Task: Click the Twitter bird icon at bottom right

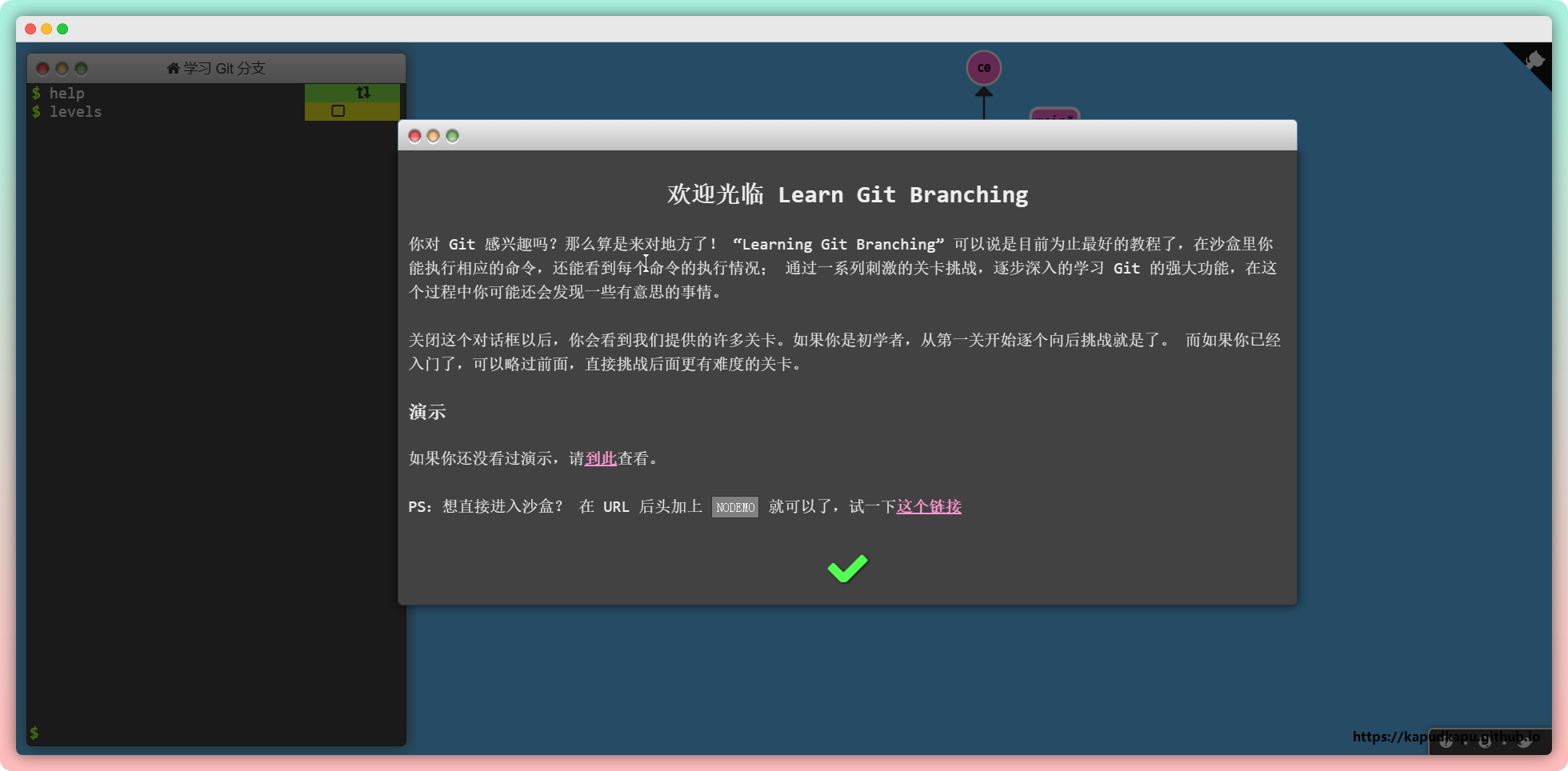Action: [1525, 741]
